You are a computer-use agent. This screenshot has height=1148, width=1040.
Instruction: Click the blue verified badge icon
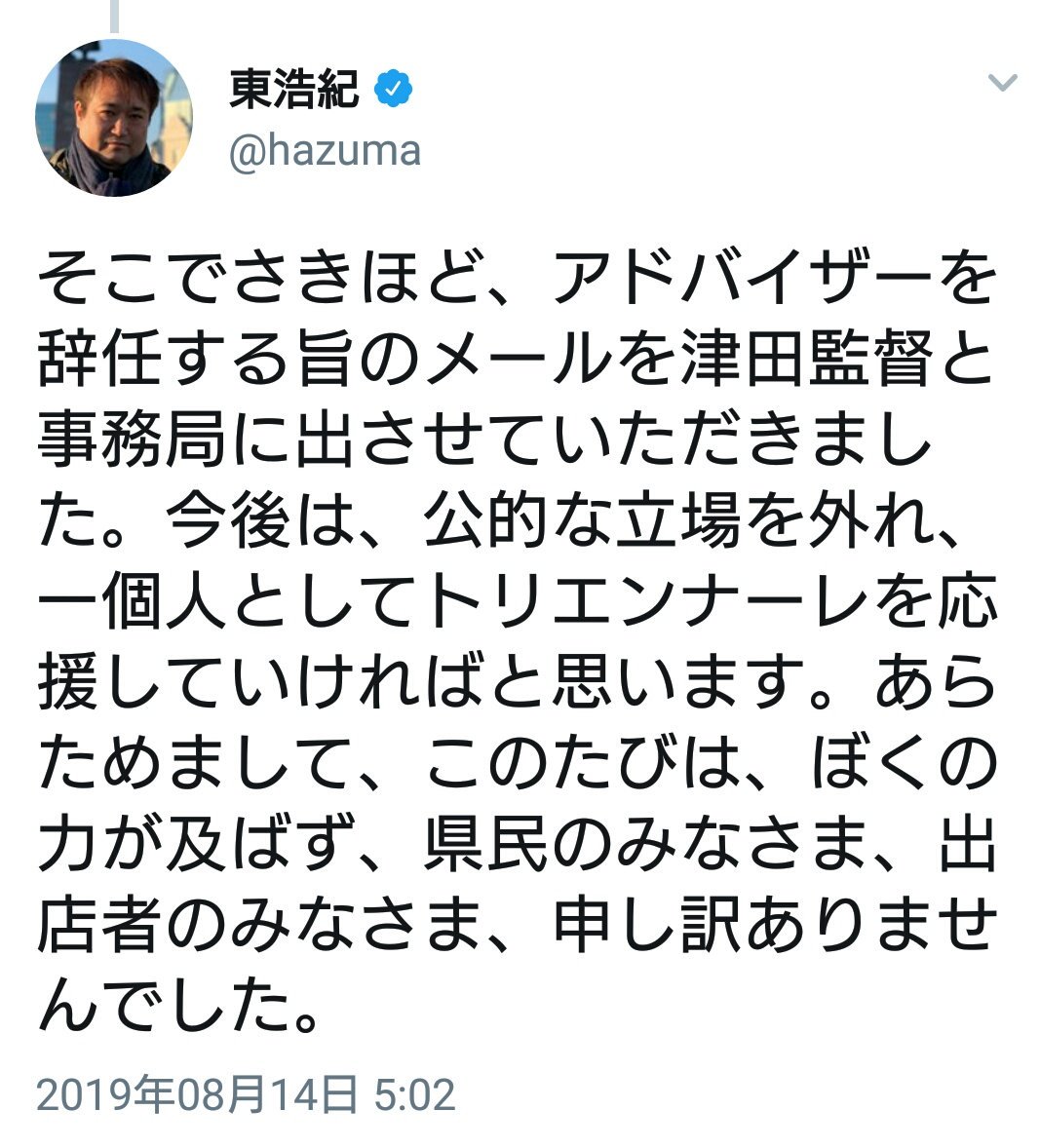point(394,90)
